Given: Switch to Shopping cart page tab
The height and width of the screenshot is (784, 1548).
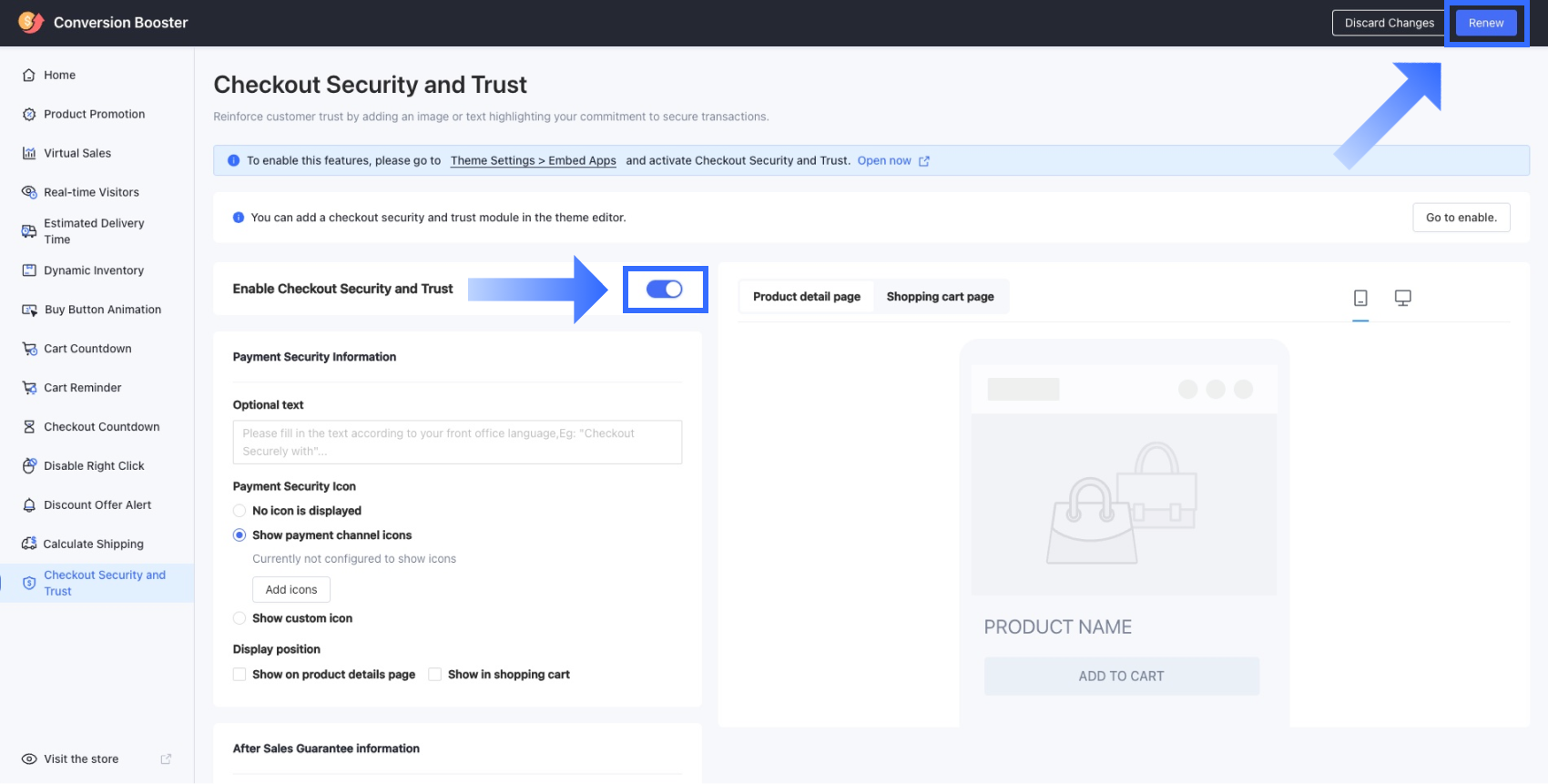Looking at the screenshot, I should pos(940,297).
